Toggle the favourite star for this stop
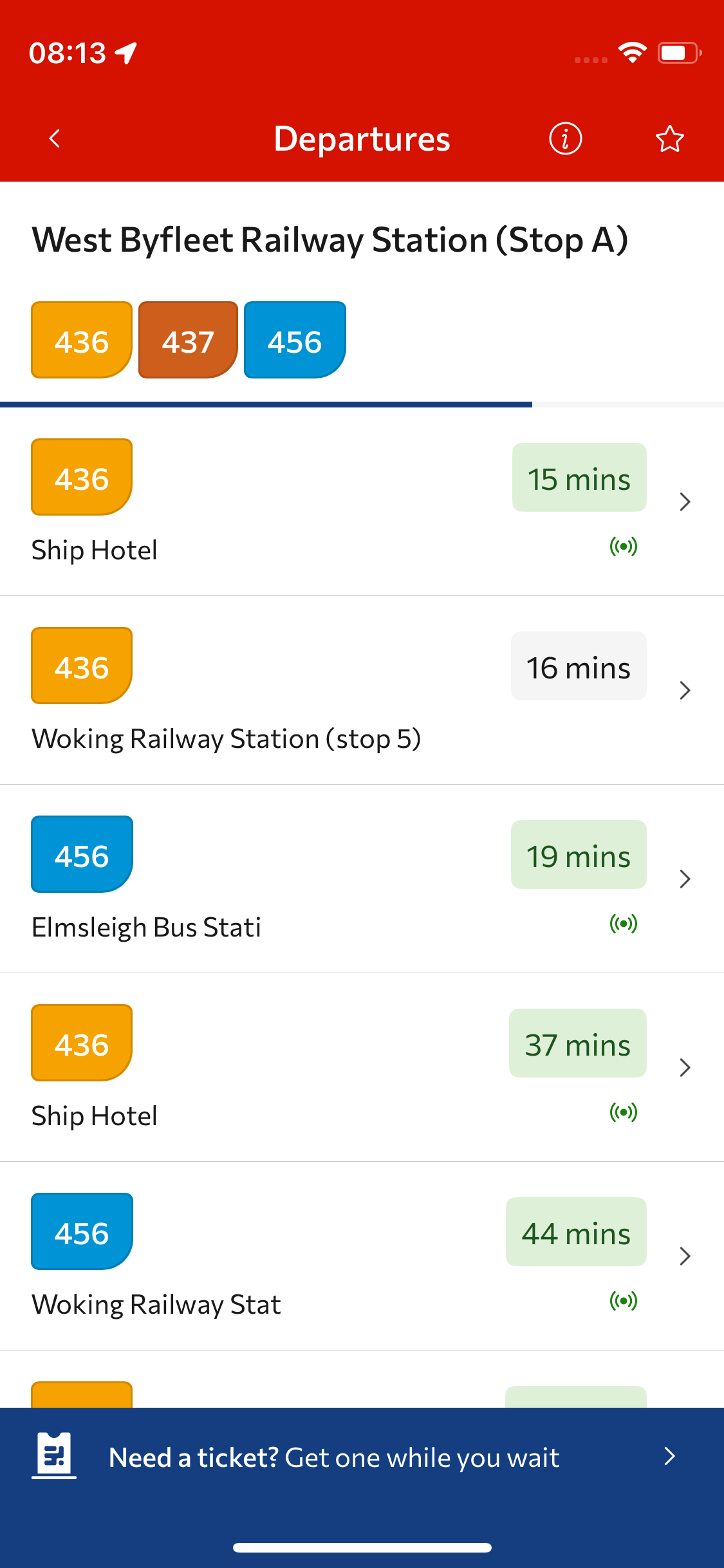Screen dimensions: 724x1568 coord(669,138)
